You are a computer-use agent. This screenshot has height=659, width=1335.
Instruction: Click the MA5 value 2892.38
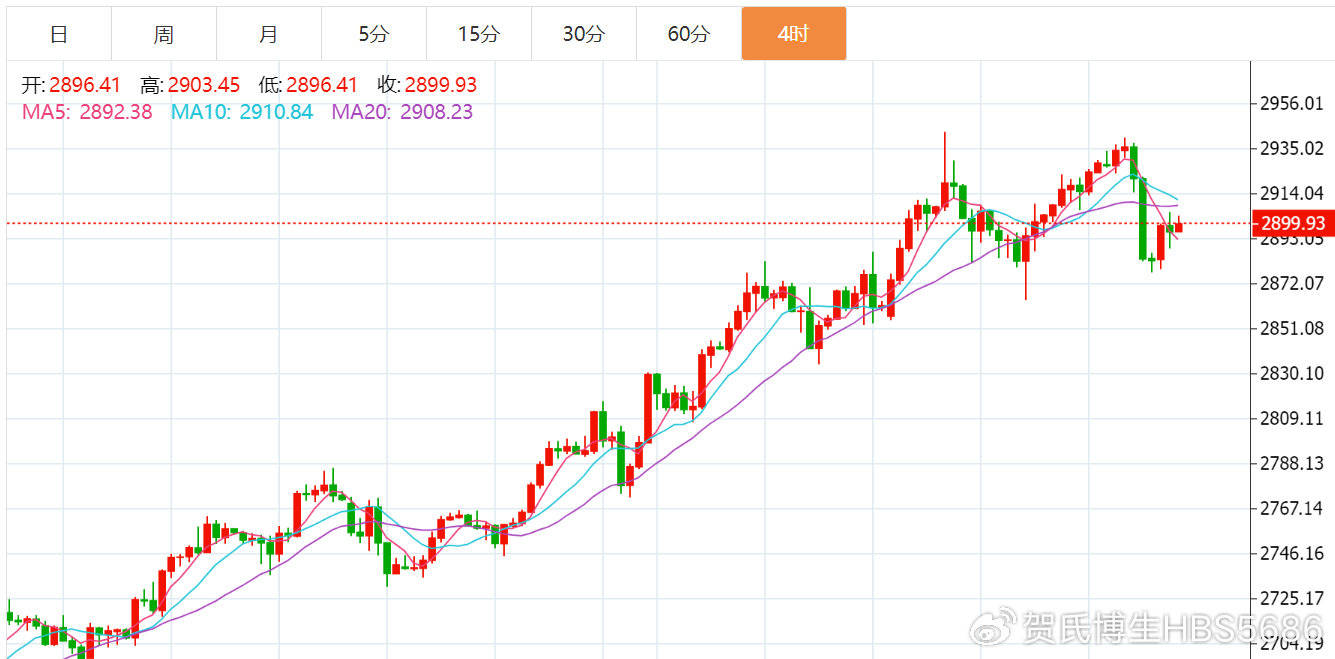(x=116, y=112)
